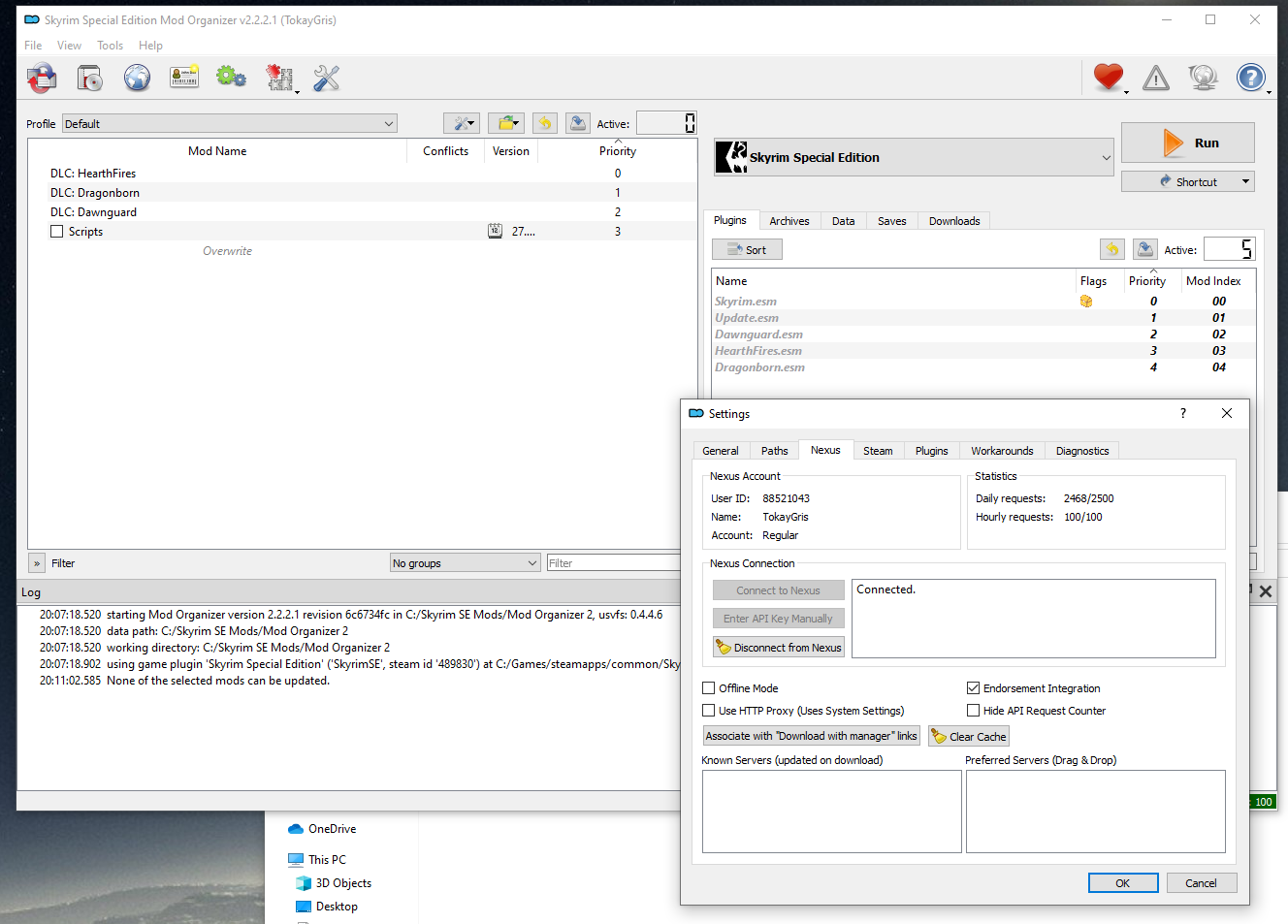Image resolution: width=1288 pixels, height=924 pixels.
Task: Click the Run button
Action: coord(1188,143)
